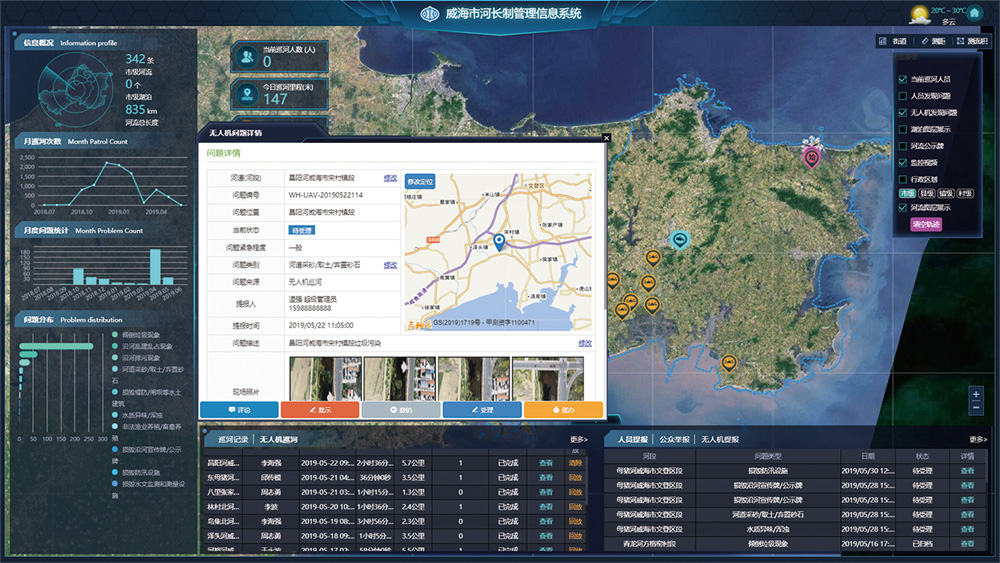Open the 街道 basemap switcher

[x=893, y=41]
